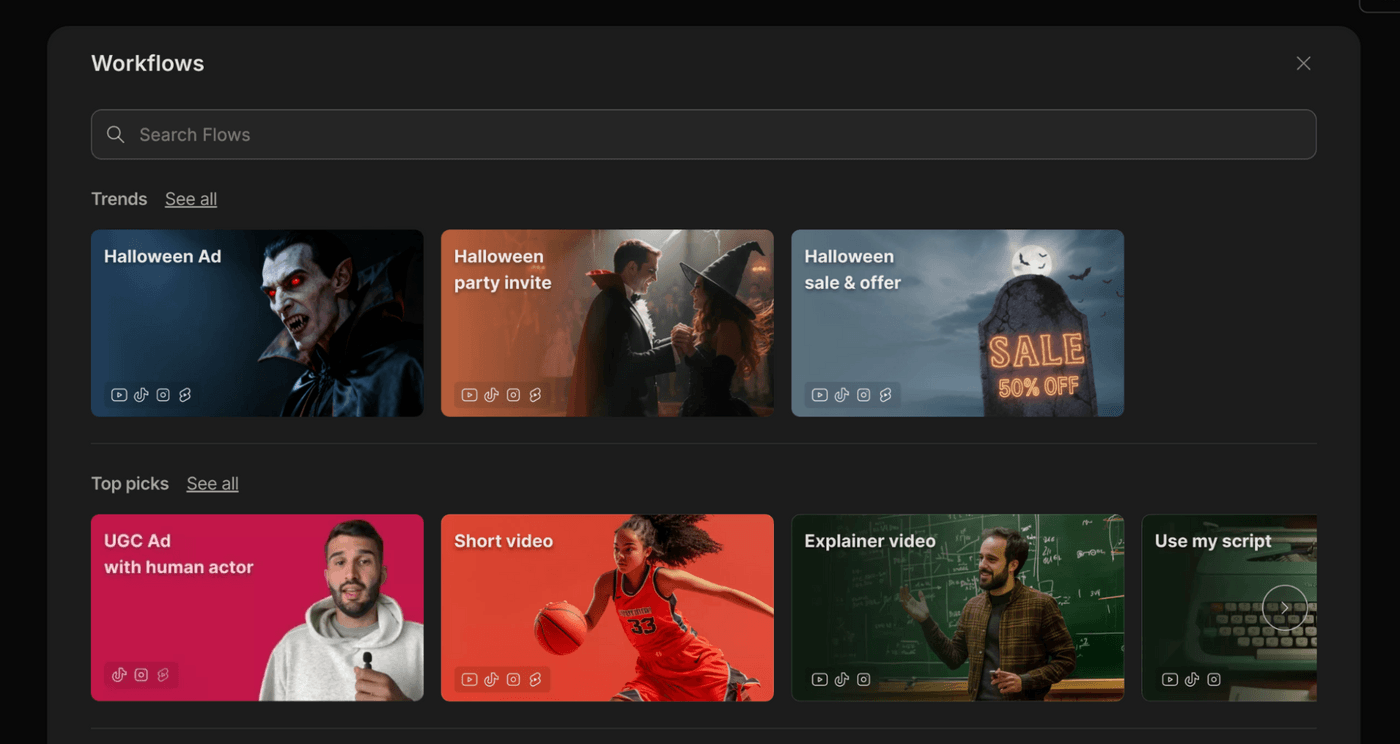Open See all link for Trends
The image size is (1400, 744).
tap(191, 199)
